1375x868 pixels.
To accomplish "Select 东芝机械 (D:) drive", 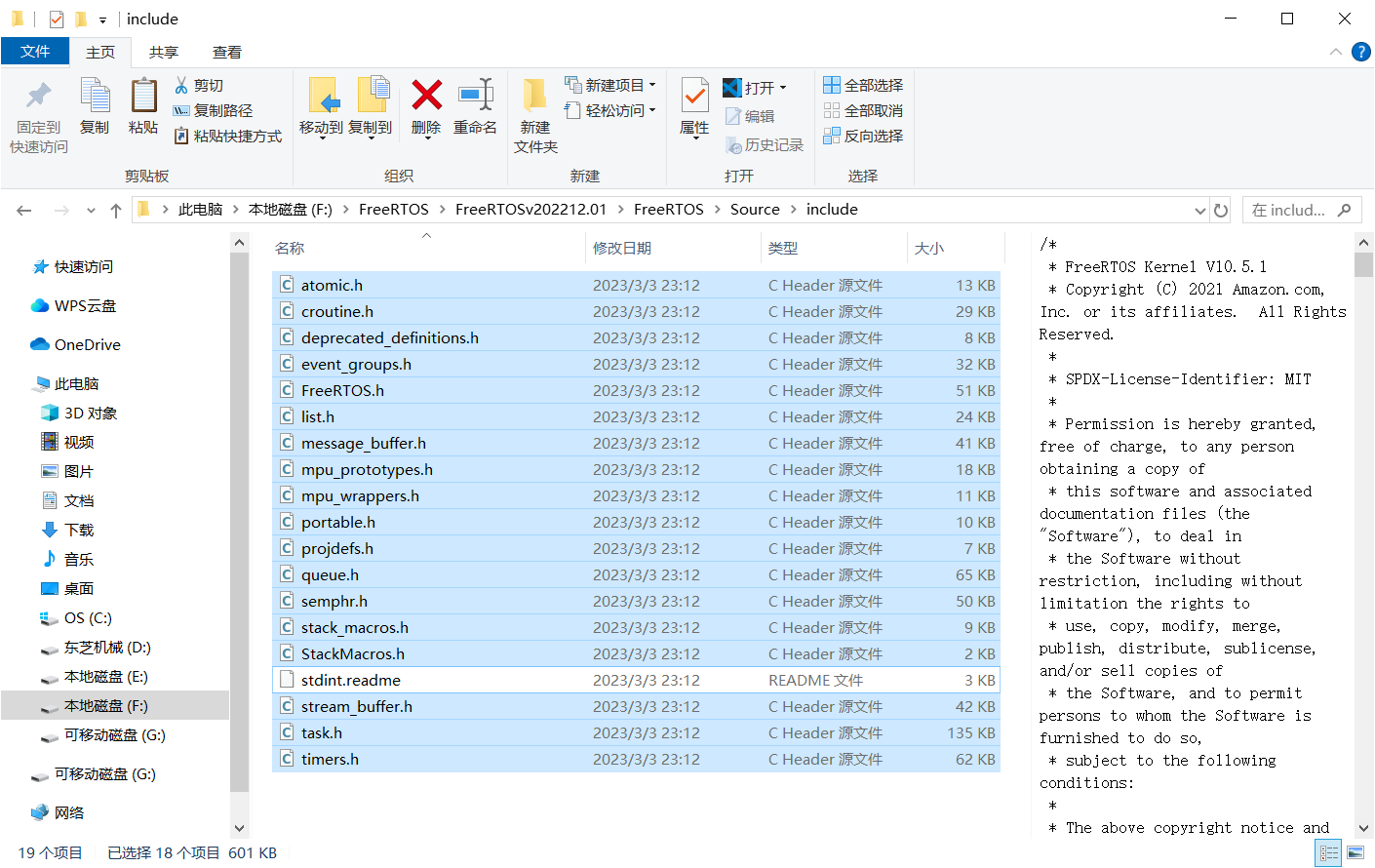I will point(107,648).
